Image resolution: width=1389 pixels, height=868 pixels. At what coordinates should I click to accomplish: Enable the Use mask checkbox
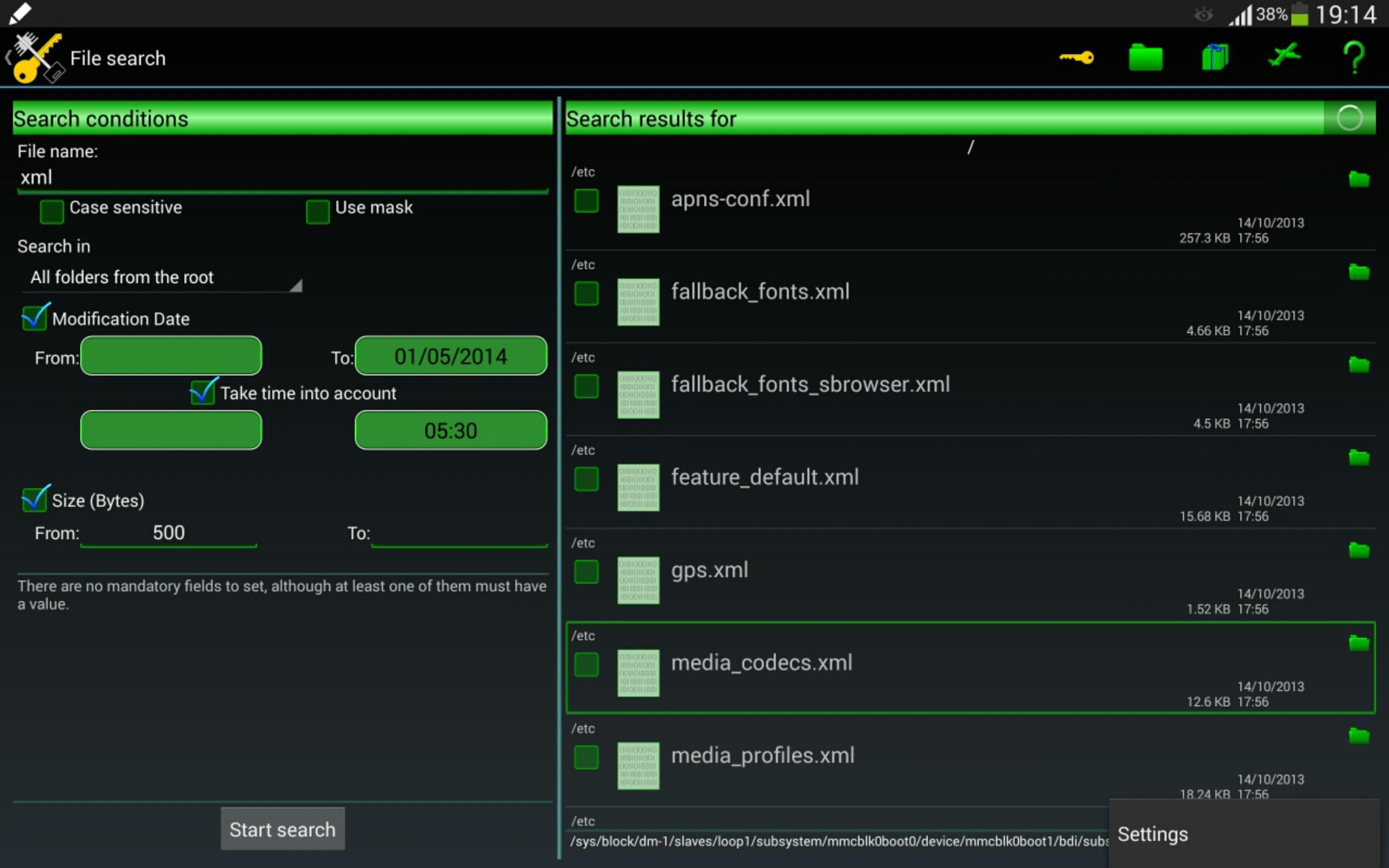click(x=317, y=211)
